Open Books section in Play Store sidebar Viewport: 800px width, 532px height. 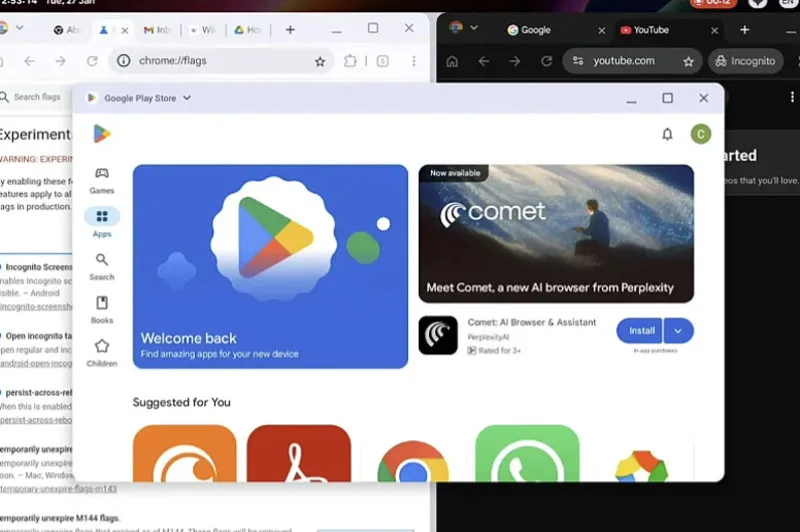pyautogui.click(x=102, y=310)
